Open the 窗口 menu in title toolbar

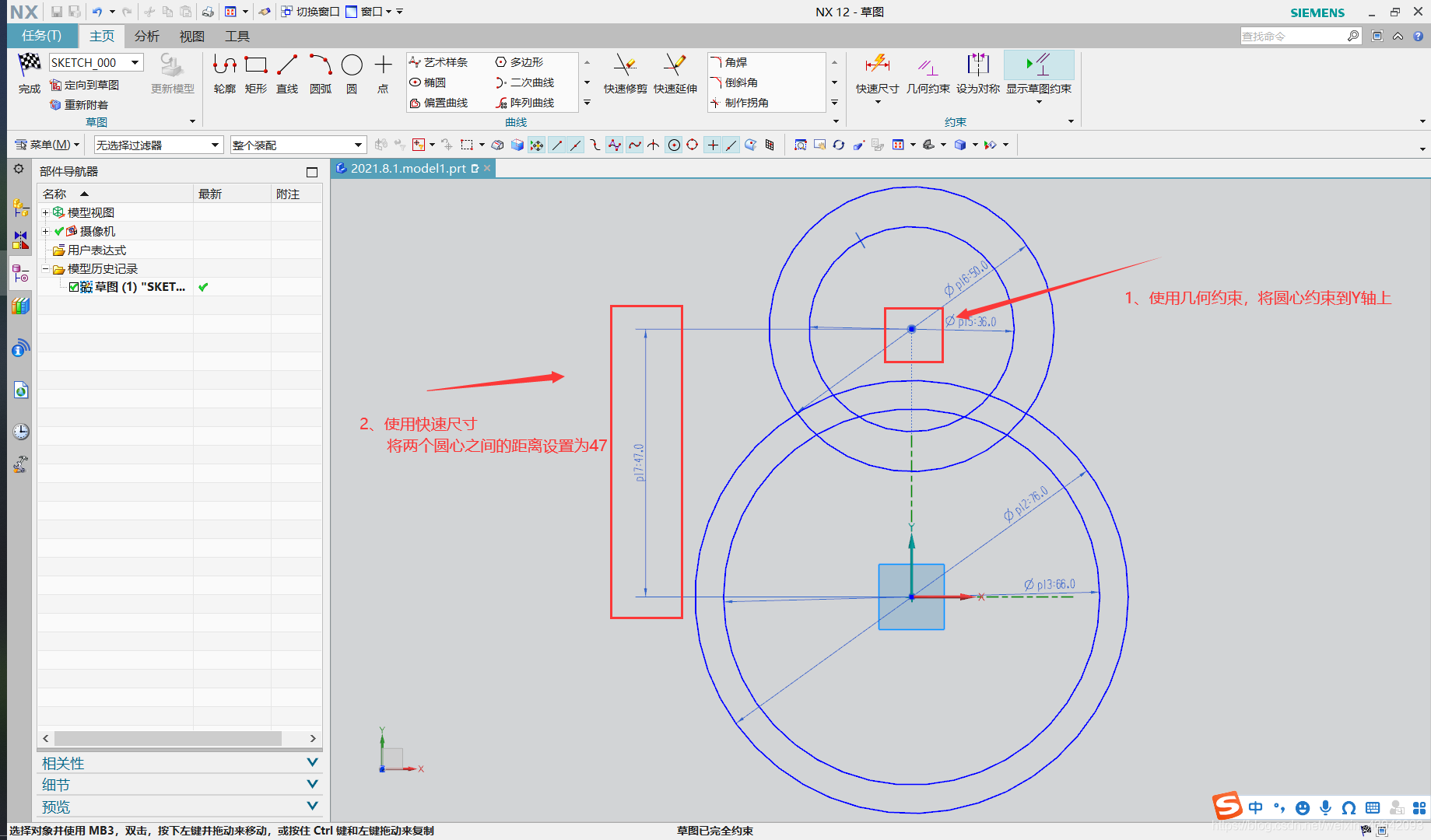369,12
